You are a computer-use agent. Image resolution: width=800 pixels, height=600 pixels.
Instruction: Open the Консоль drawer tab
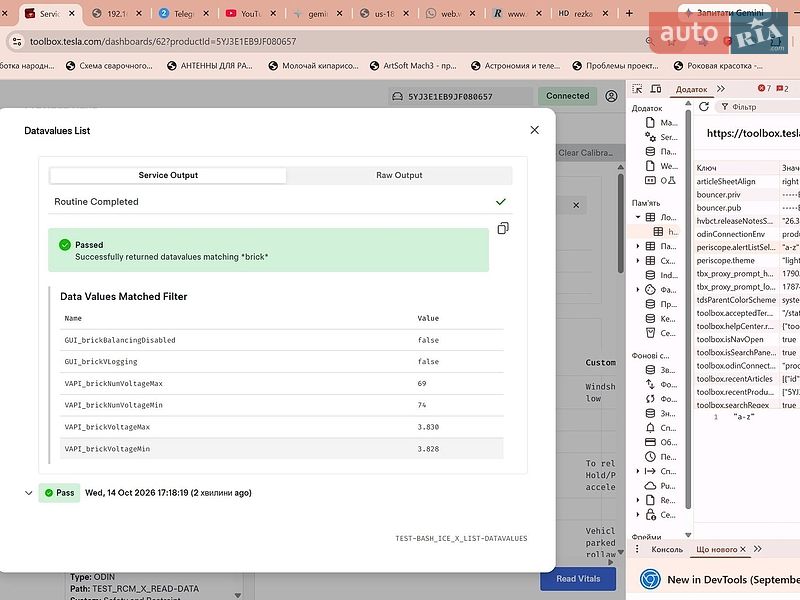[x=667, y=549]
